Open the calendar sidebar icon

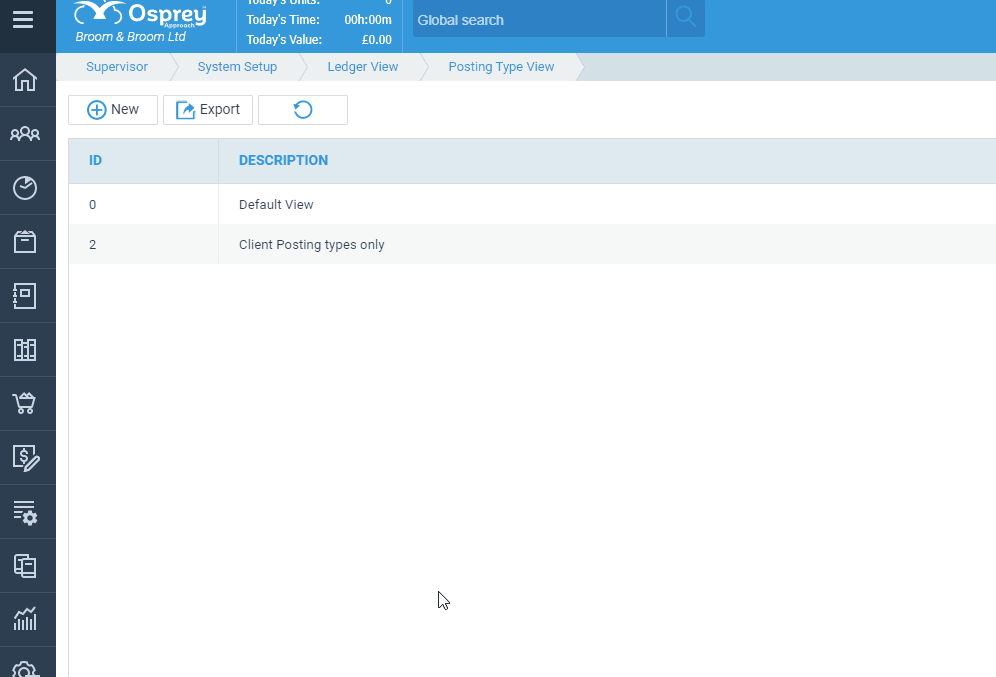[25, 242]
